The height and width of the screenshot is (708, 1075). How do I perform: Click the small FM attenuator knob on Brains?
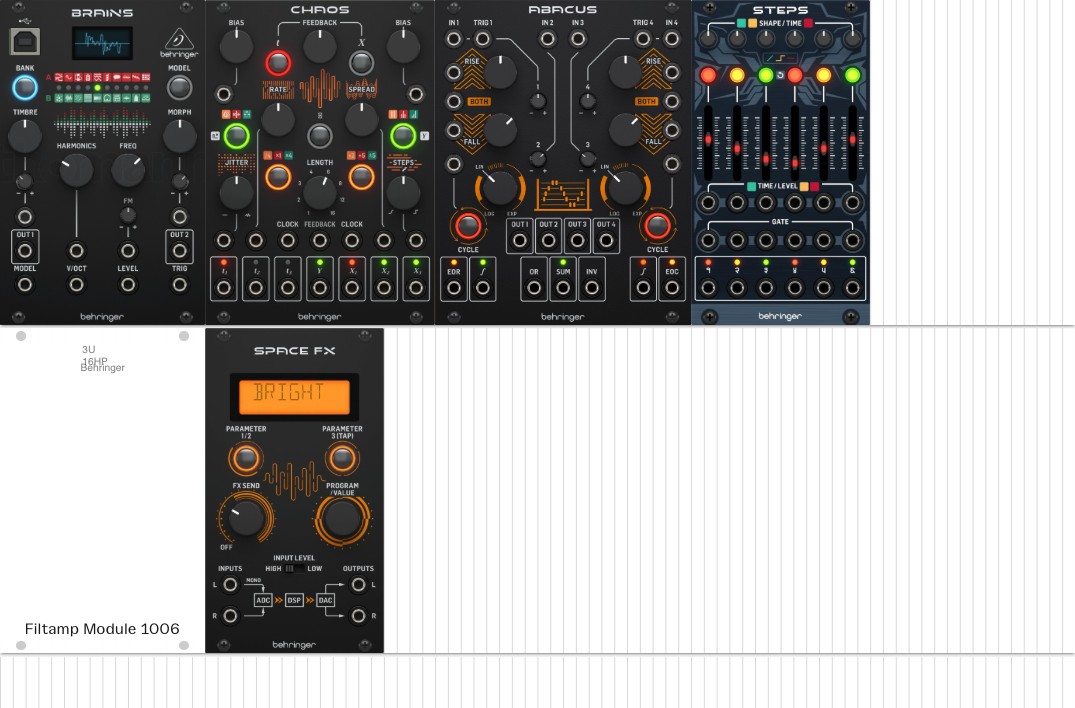point(128,215)
